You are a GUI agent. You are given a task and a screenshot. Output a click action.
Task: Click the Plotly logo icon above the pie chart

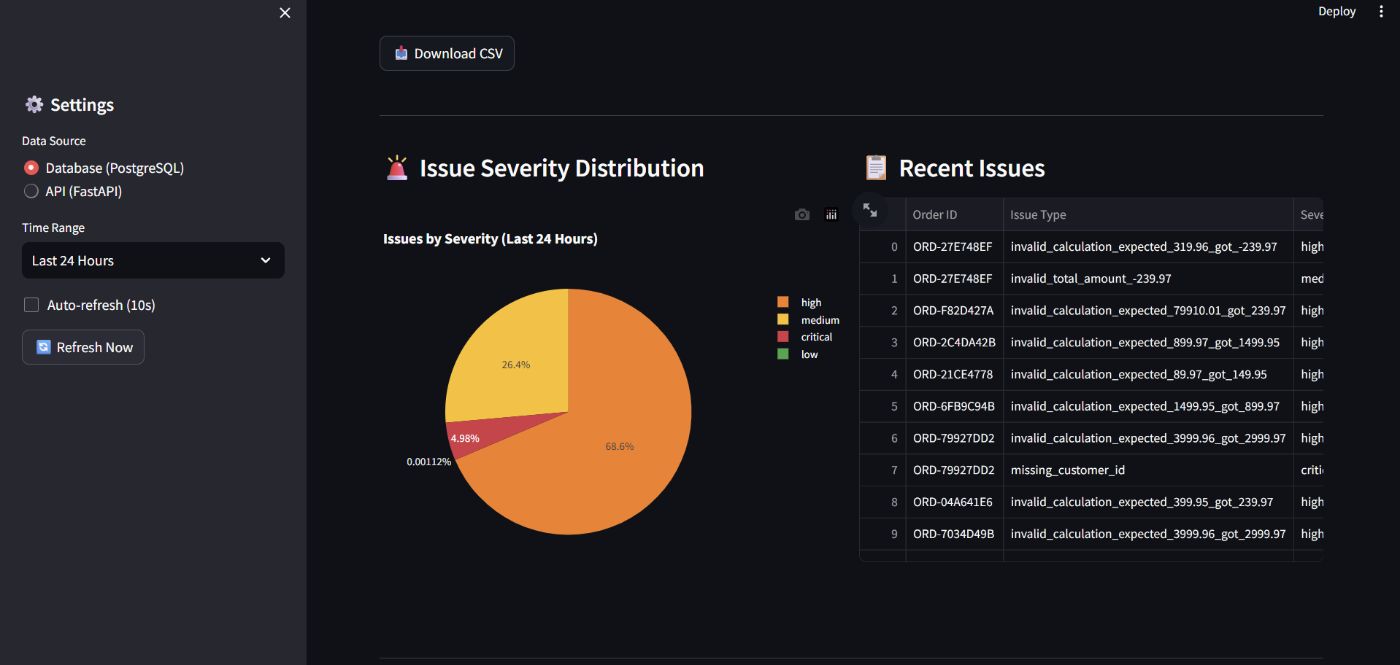tap(831, 214)
